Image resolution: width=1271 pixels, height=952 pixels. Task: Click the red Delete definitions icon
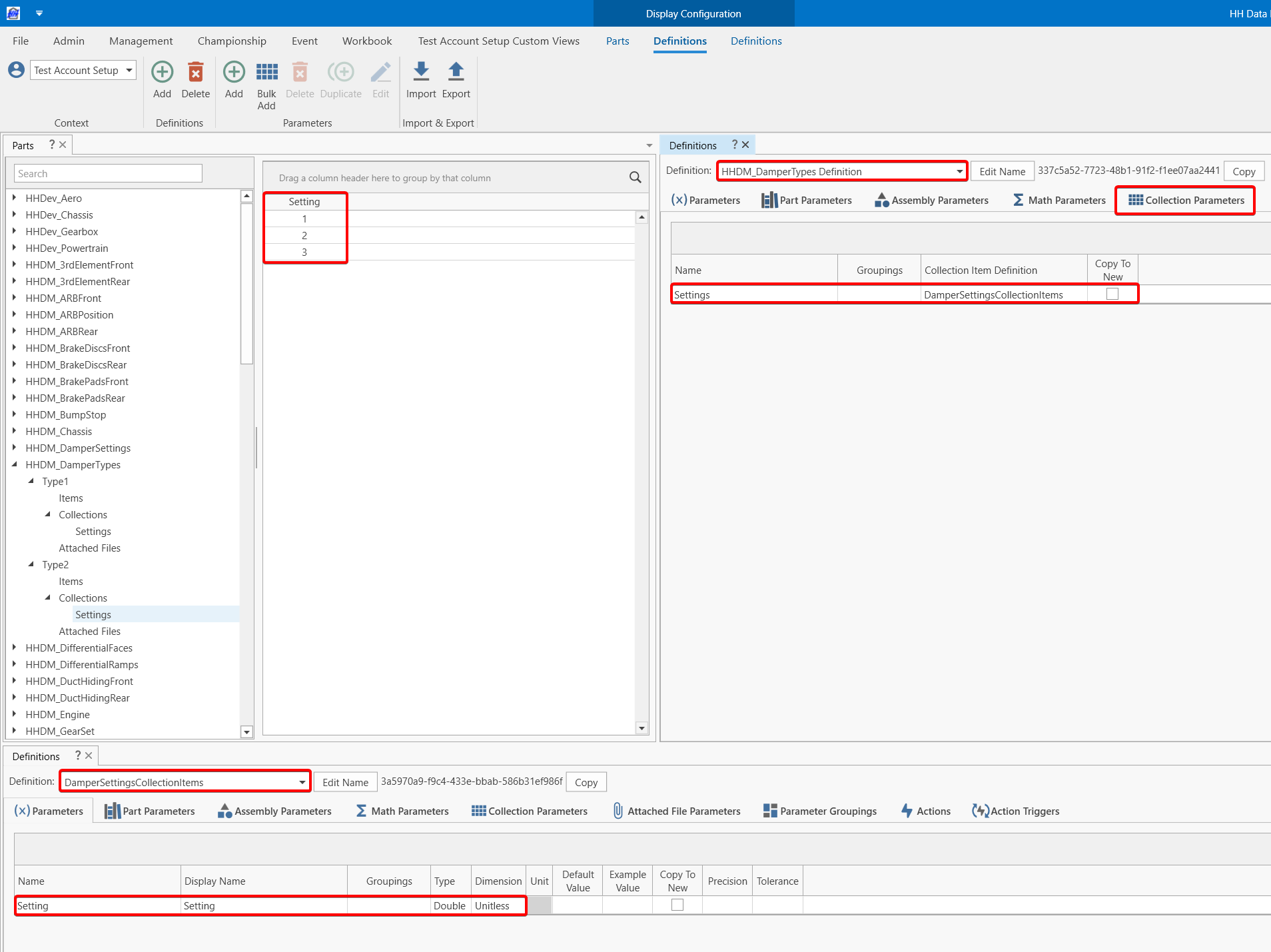pos(195,72)
